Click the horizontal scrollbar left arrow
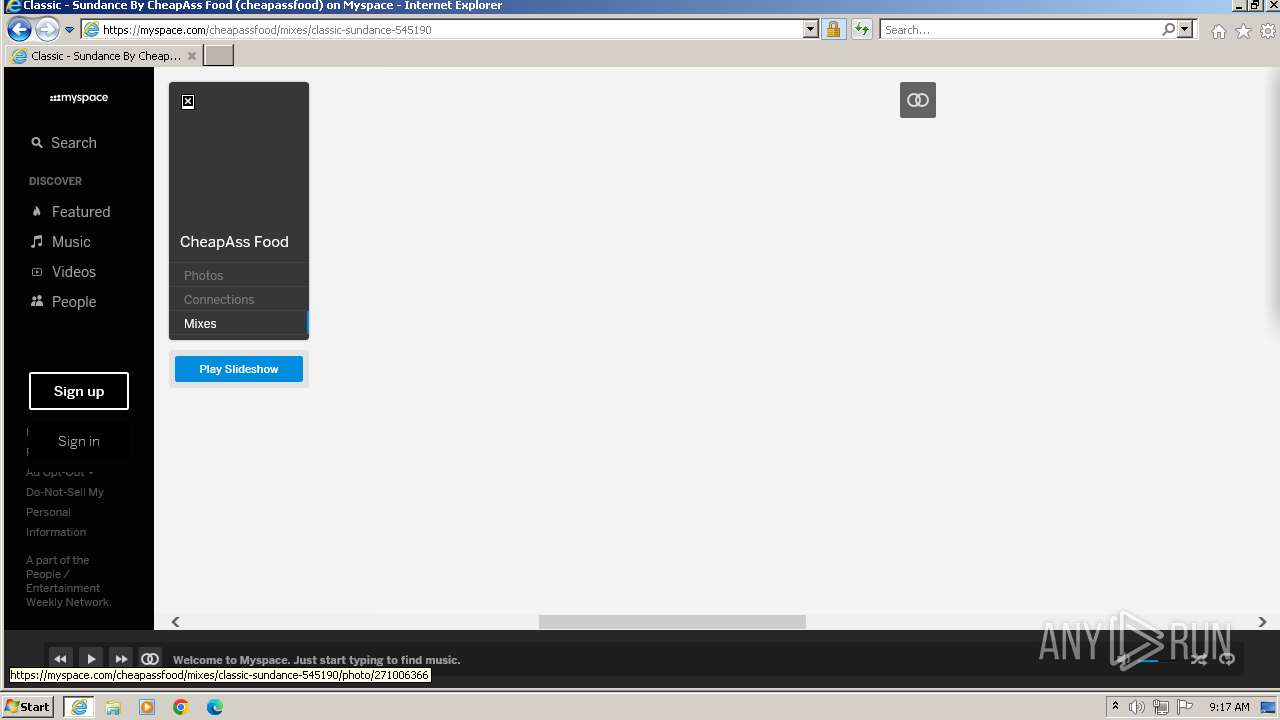 175,622
